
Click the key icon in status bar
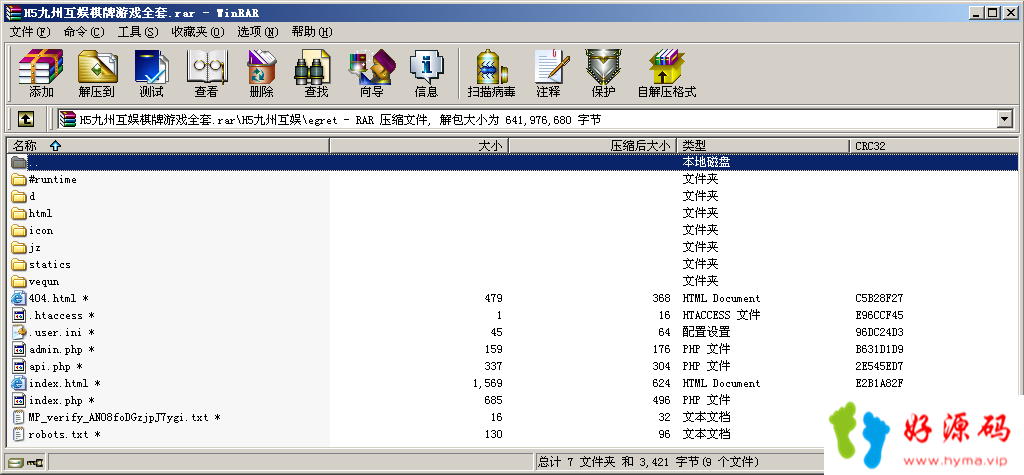click(35, 463)
